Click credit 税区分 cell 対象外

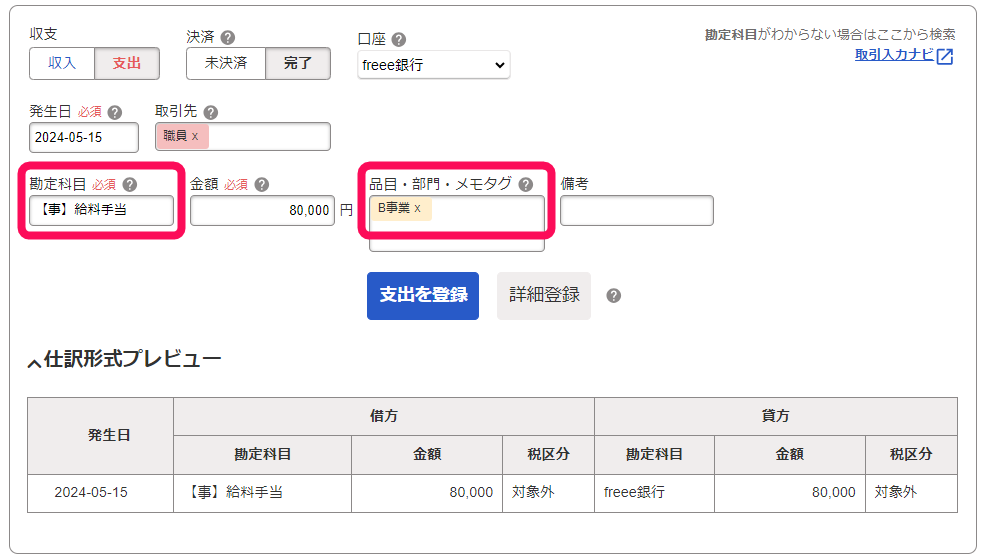point(912,493)
